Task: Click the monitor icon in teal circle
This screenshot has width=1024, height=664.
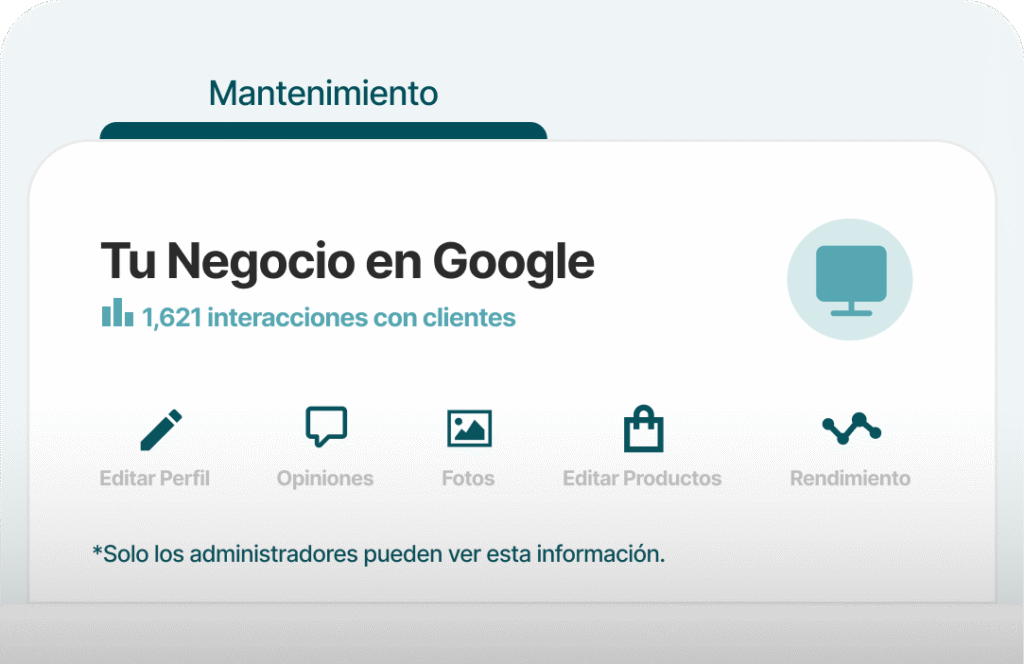Action: (x=850, y=279)
